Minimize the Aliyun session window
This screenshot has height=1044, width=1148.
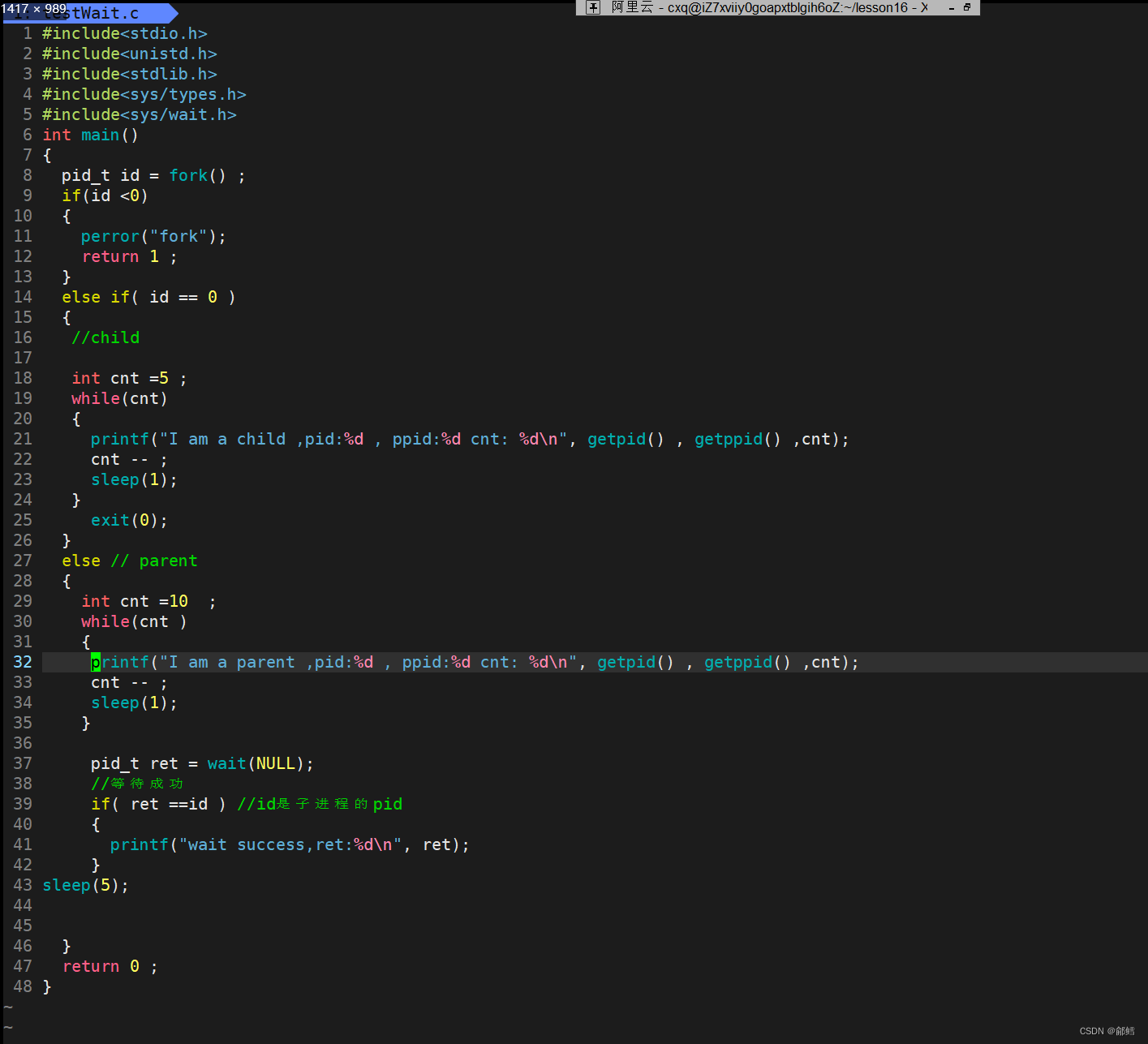pyautogui.click(x=951, y=8)
